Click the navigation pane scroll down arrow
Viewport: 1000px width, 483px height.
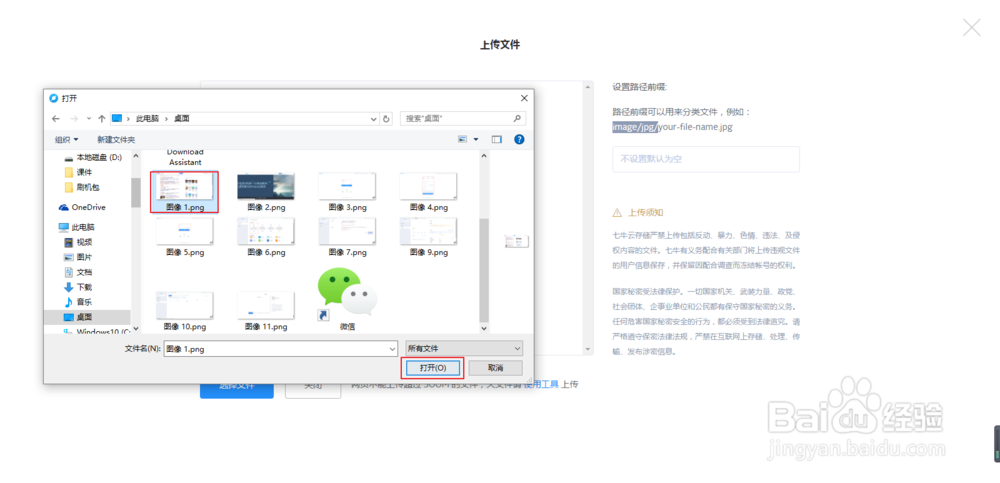pos(136,328)
